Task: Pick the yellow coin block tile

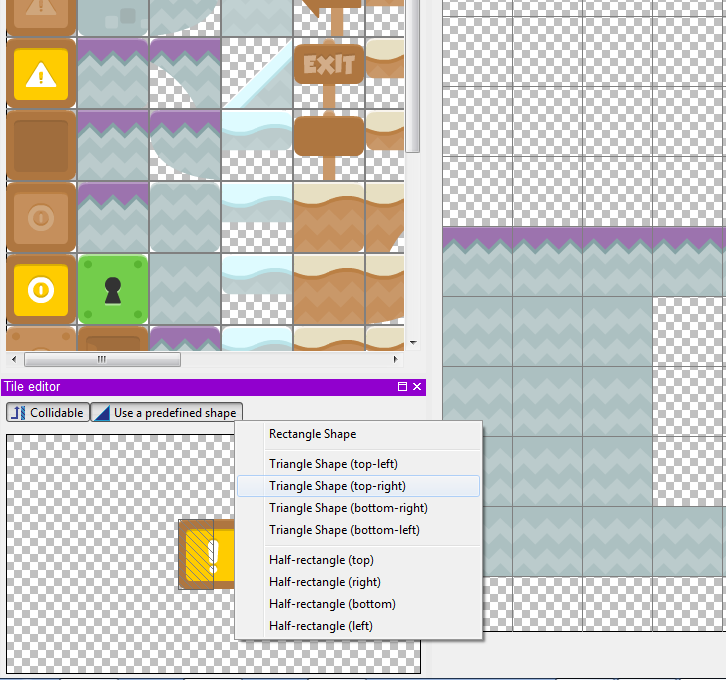Action: [41, 290]
